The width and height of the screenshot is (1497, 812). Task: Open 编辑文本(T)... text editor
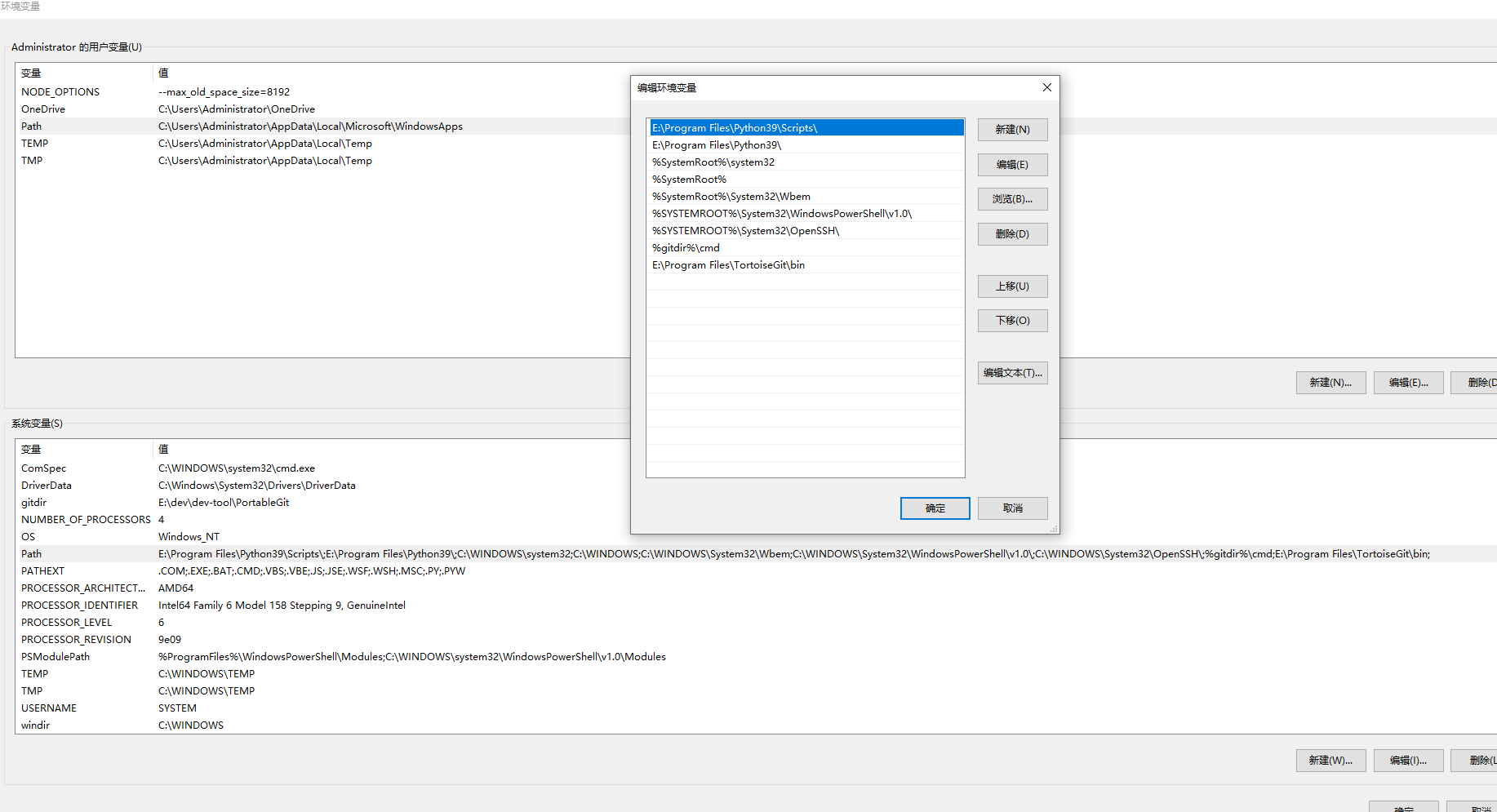pos(1012,373)
